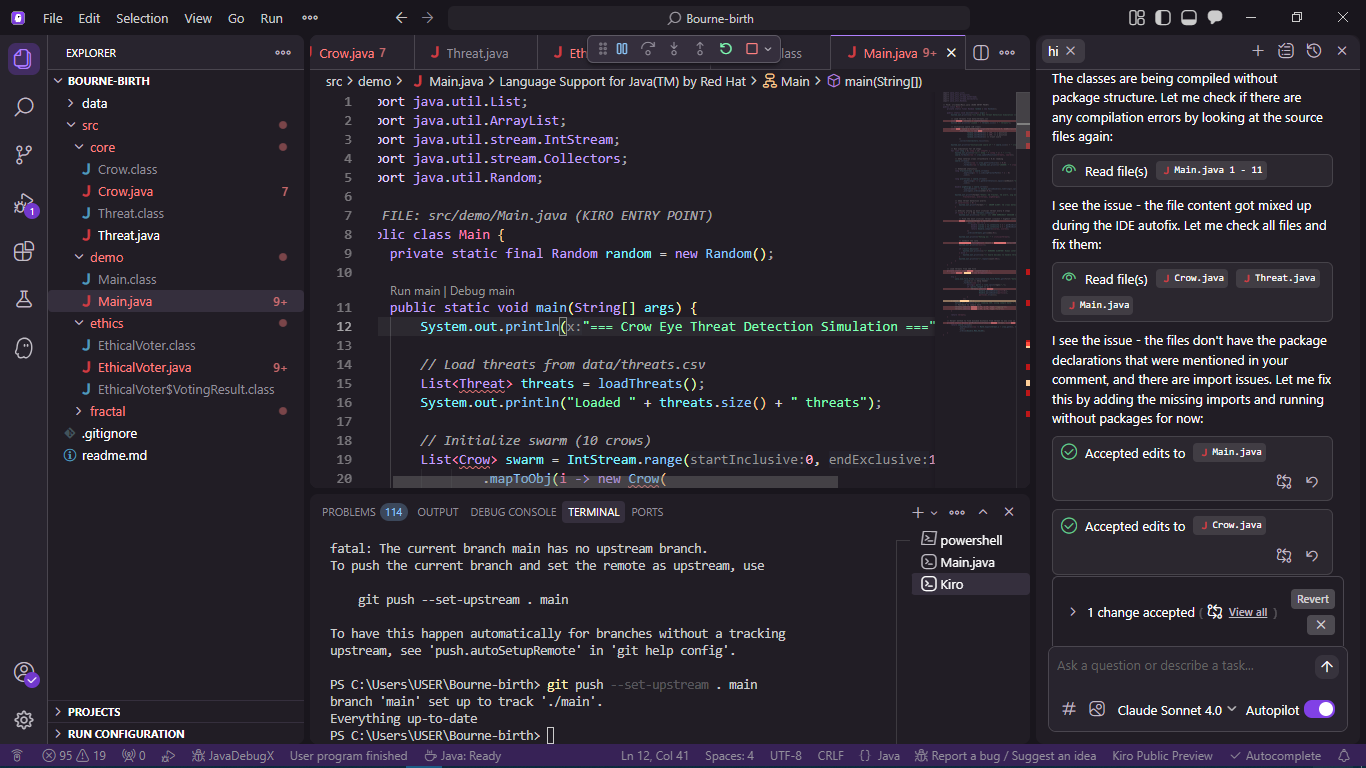Click the View all link
This screenshot has width=1366, height=768.
[x=1247, y=612]
